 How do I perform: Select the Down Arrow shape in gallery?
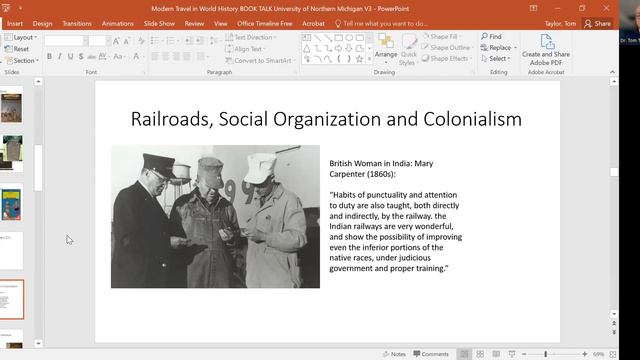349,49
